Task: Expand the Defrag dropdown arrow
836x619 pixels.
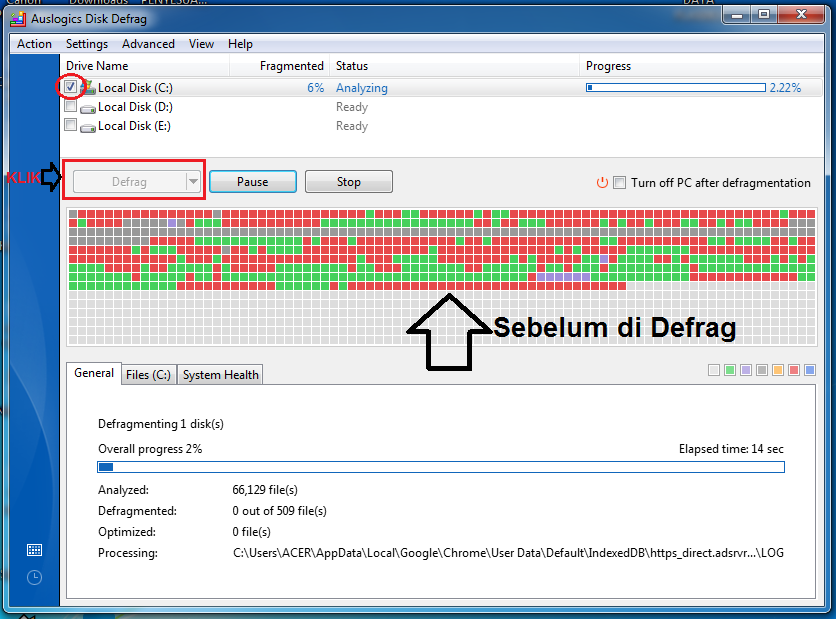Action: [193, 182]
